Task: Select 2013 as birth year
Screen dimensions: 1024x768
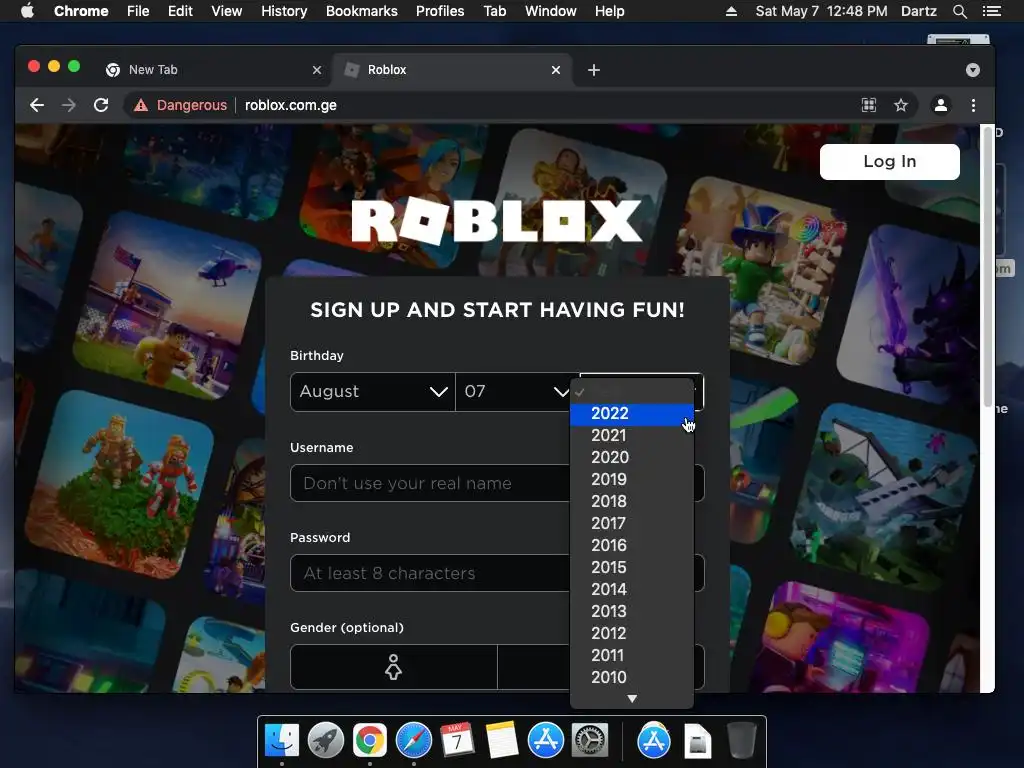Action: 632,611
